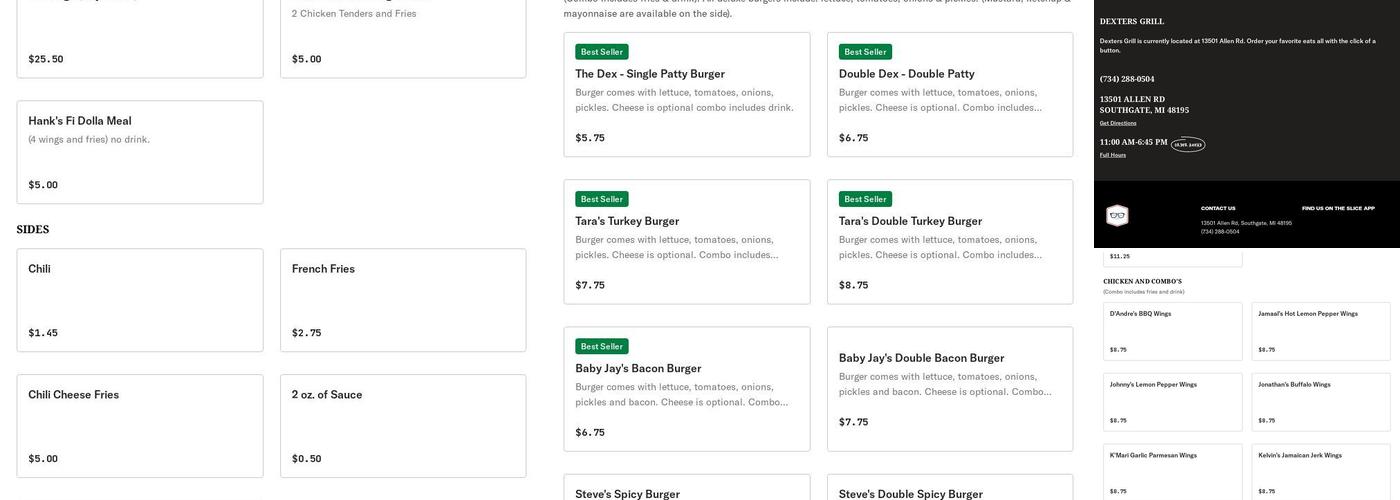1400x500 pixels.
Task: Open Baby Jay's Double Bacon Burger
Action: 949,389
